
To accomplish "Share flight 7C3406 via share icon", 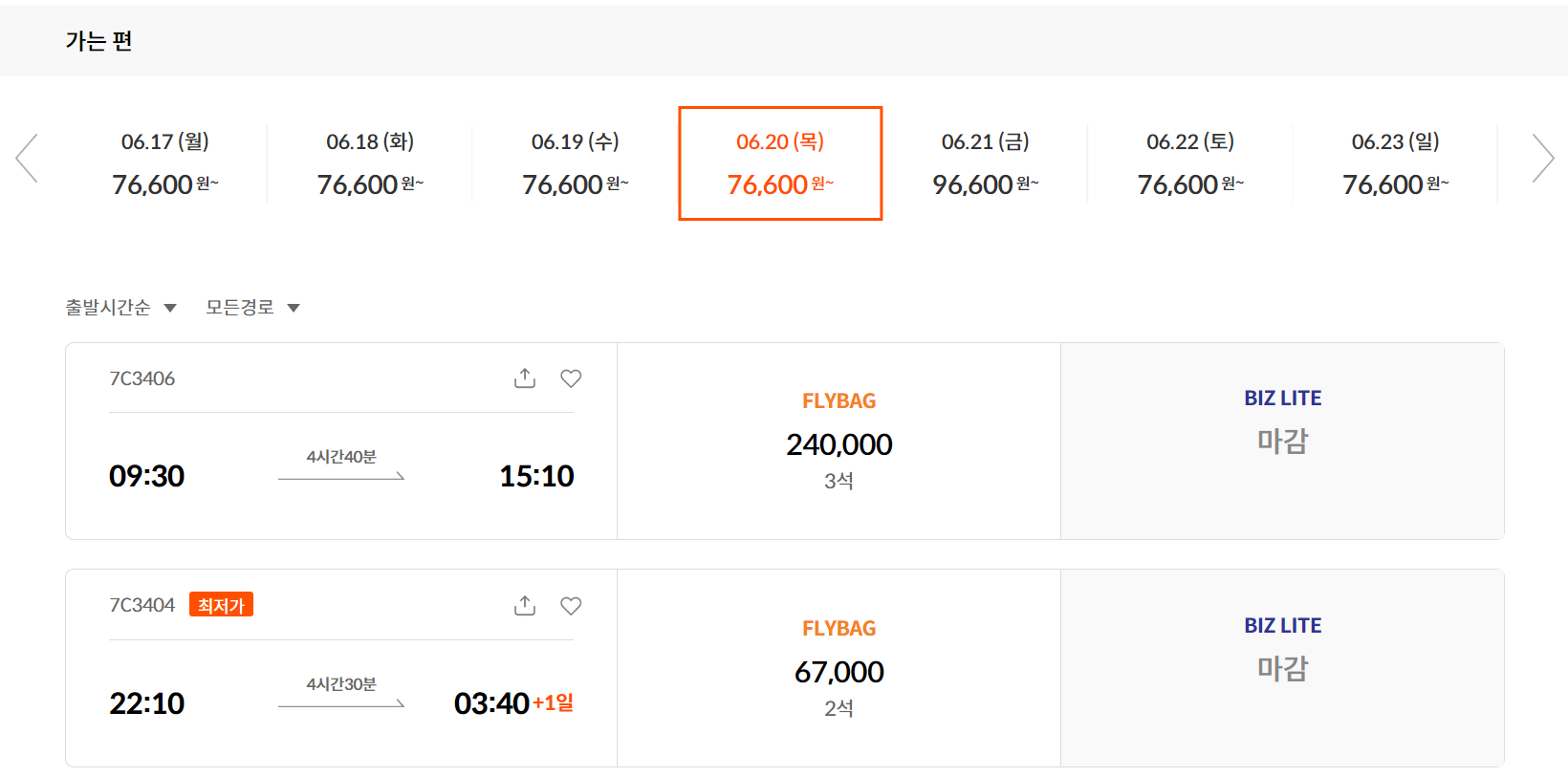I will tap(525, 378).
